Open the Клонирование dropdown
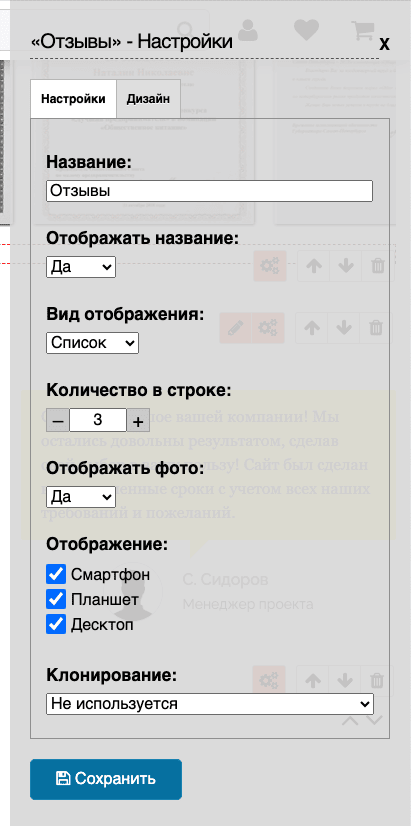This screenshot has width=411, height=826. click(210, 704)
